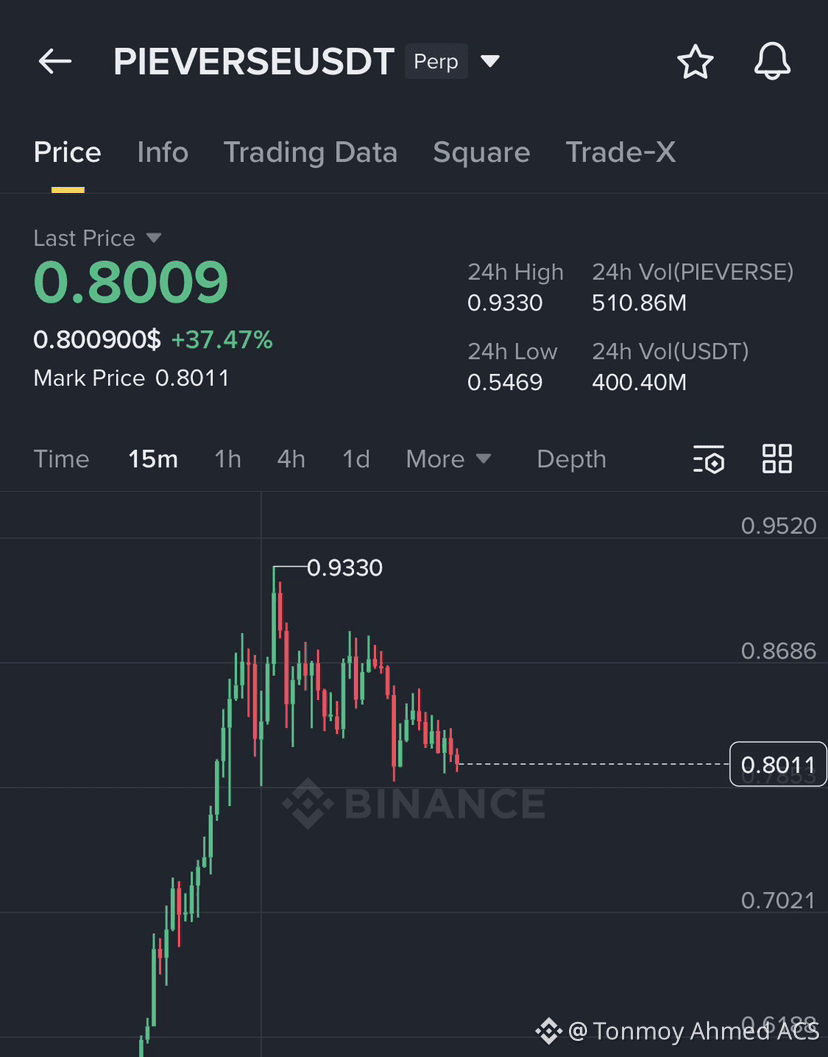Switch to the Info tab
This screenshot has width=828, height=1057.
coord(162,152)
